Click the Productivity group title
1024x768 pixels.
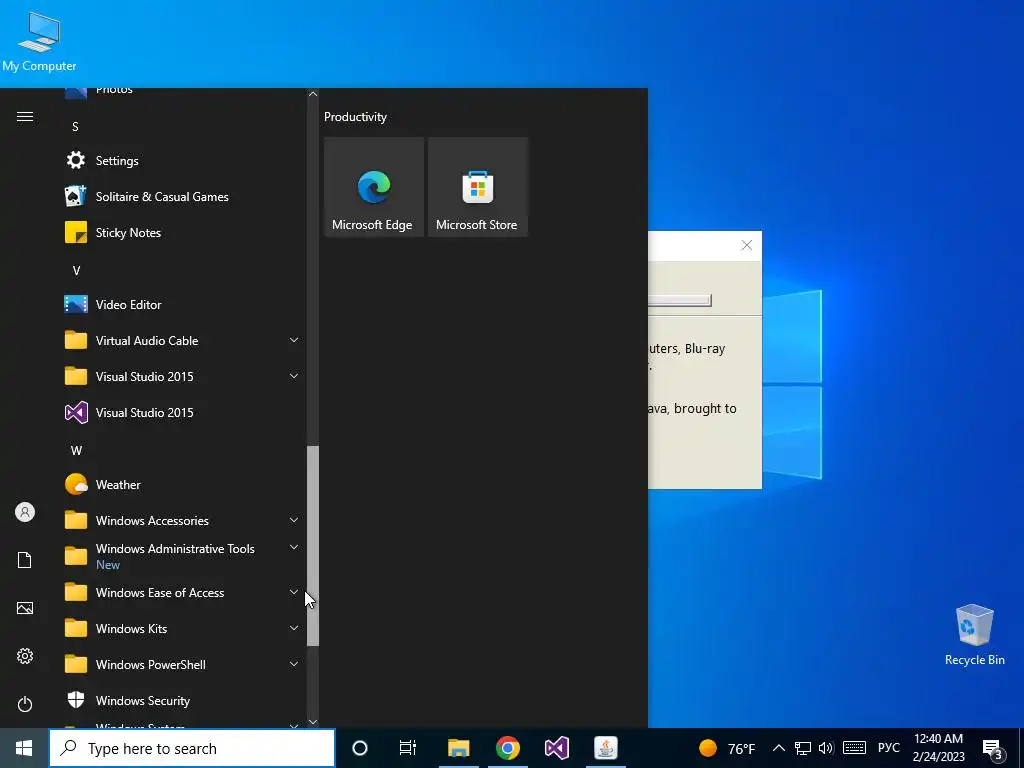(355, 117)
